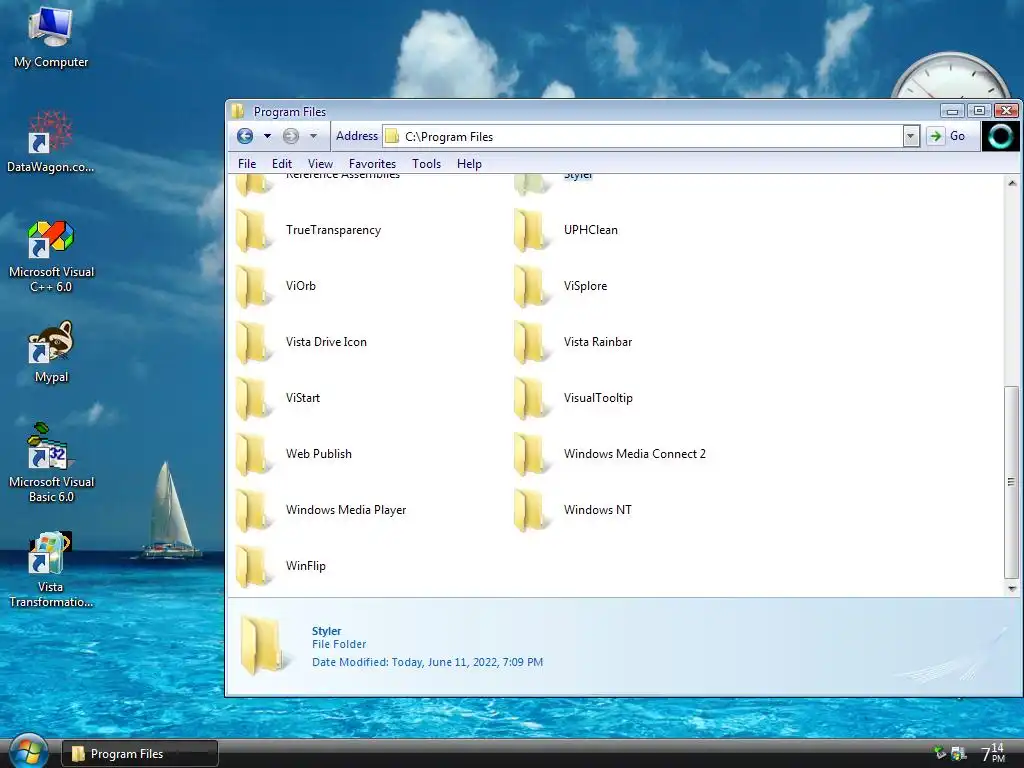Screen dimensions: 1024x768
Task: Select the ViStart folder icon
Action: (x=253, y=398)
